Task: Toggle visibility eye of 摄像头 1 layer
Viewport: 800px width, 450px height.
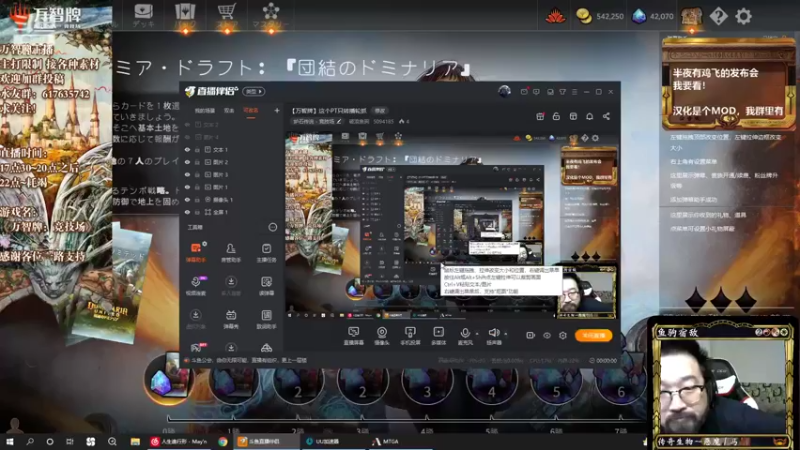Action: (x=187, y=199)
